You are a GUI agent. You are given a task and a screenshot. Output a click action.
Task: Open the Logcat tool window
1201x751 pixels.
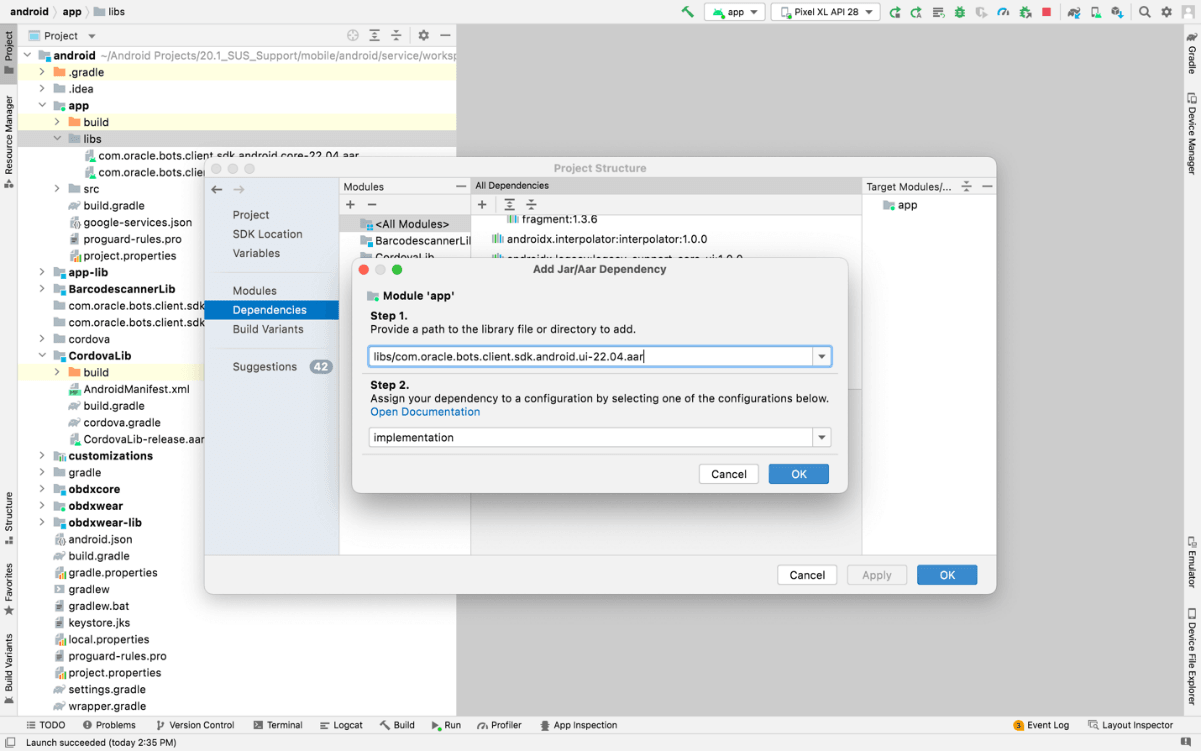click(340, 725)
